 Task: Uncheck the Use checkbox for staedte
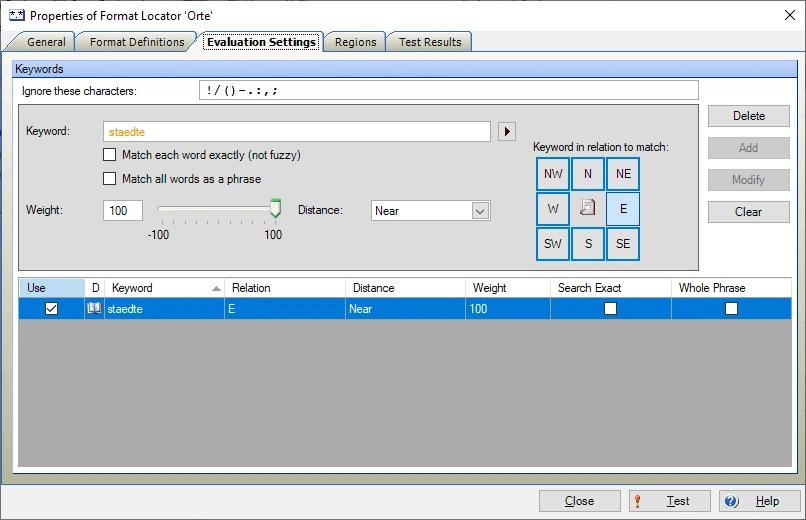pos(52,309)
